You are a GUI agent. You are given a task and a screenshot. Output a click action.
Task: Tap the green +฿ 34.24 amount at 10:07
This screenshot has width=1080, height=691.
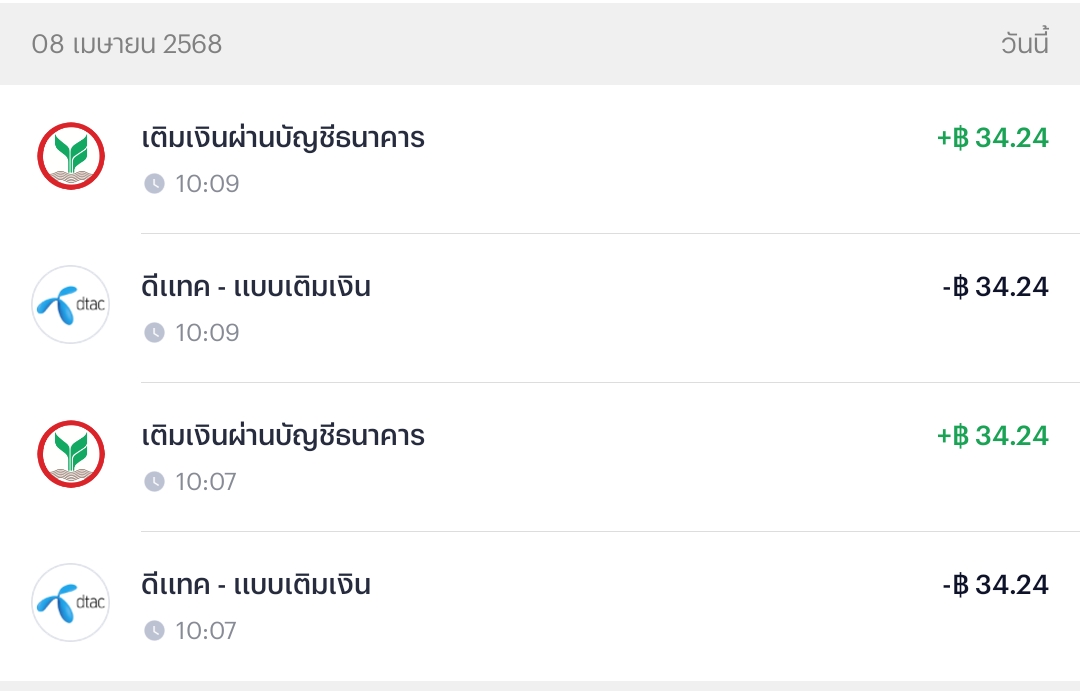pyautogui.click(x=993, y=435)
